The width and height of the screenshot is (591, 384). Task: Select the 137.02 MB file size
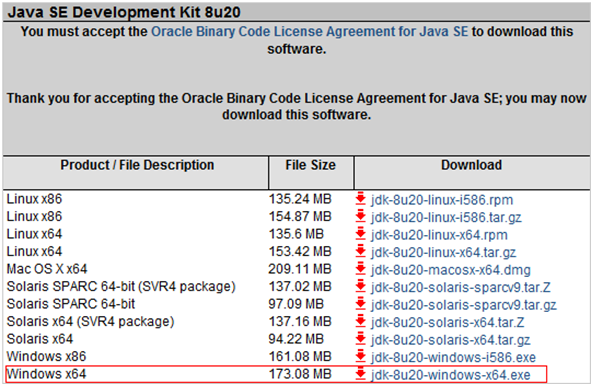pyautogui.click(x=300, y=286)
